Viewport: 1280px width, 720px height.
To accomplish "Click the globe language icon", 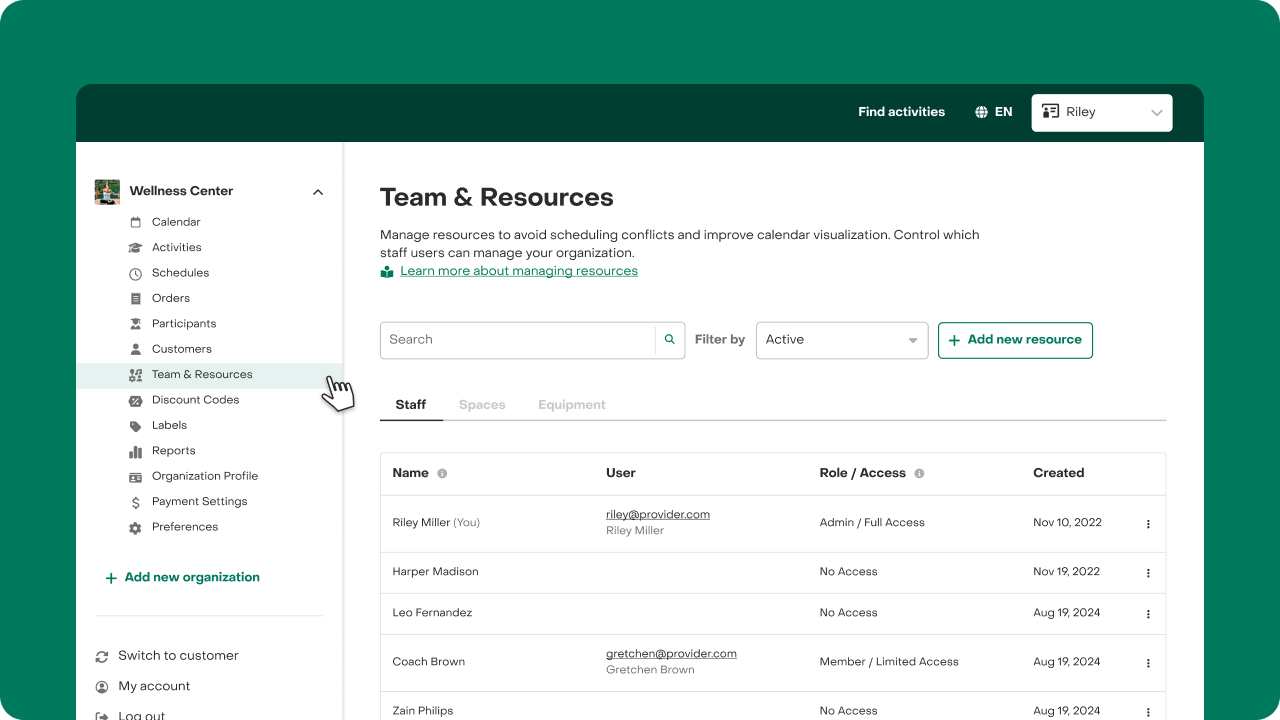I will click(x=982, y=112).
